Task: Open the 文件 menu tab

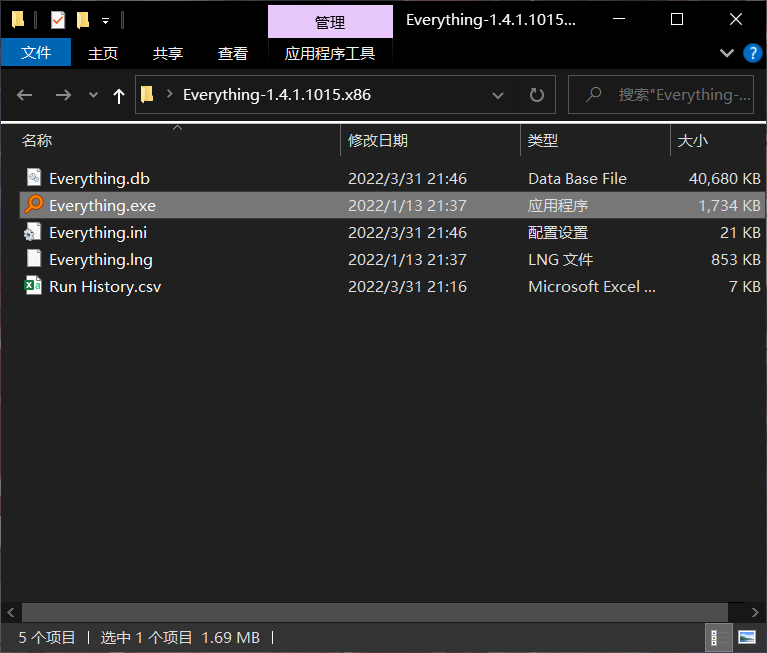Action: tap(36, 52)
